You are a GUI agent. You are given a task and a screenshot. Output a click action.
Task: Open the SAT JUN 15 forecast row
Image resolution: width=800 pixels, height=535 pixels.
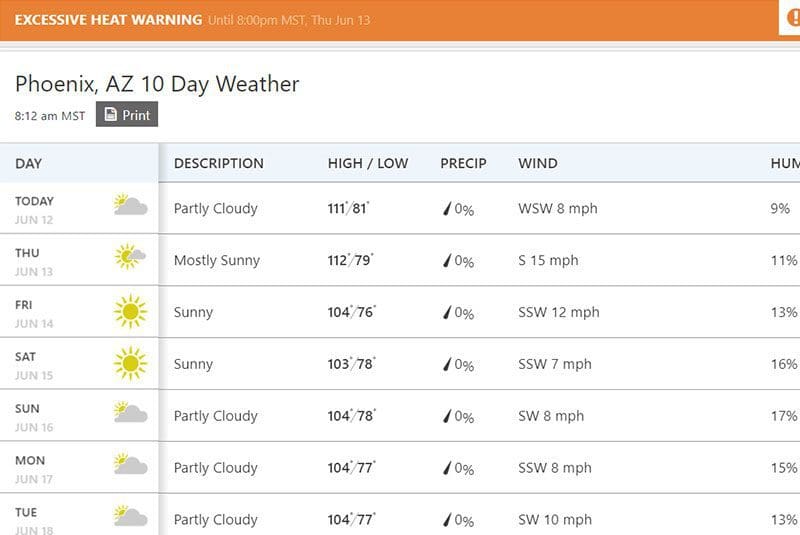pos(400,364)
